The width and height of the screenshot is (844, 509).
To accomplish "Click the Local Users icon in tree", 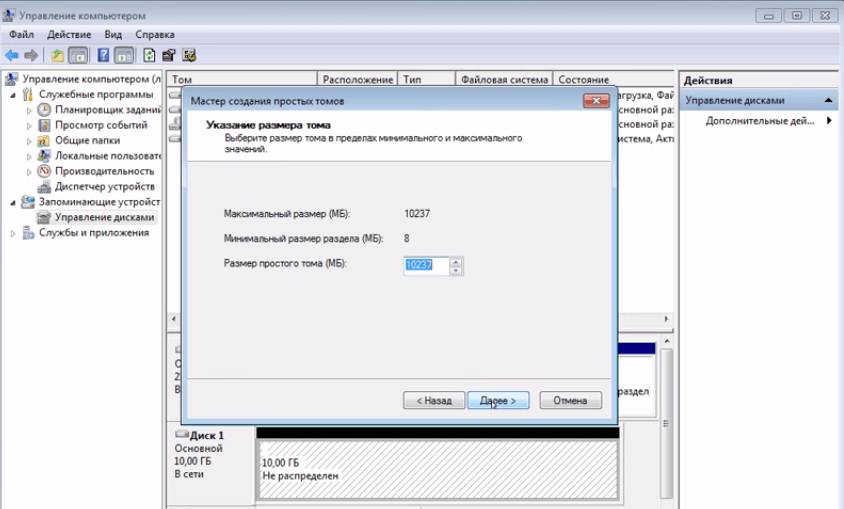I will click(x=44, y=156).
